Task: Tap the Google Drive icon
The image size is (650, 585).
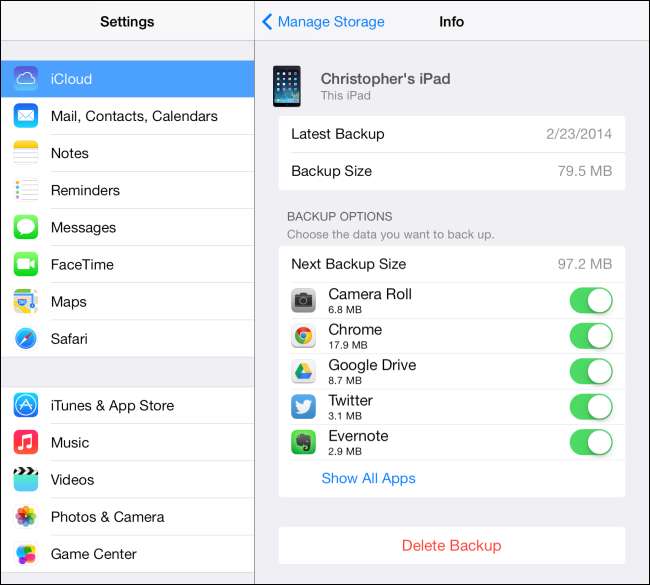Action: (303, 371)
